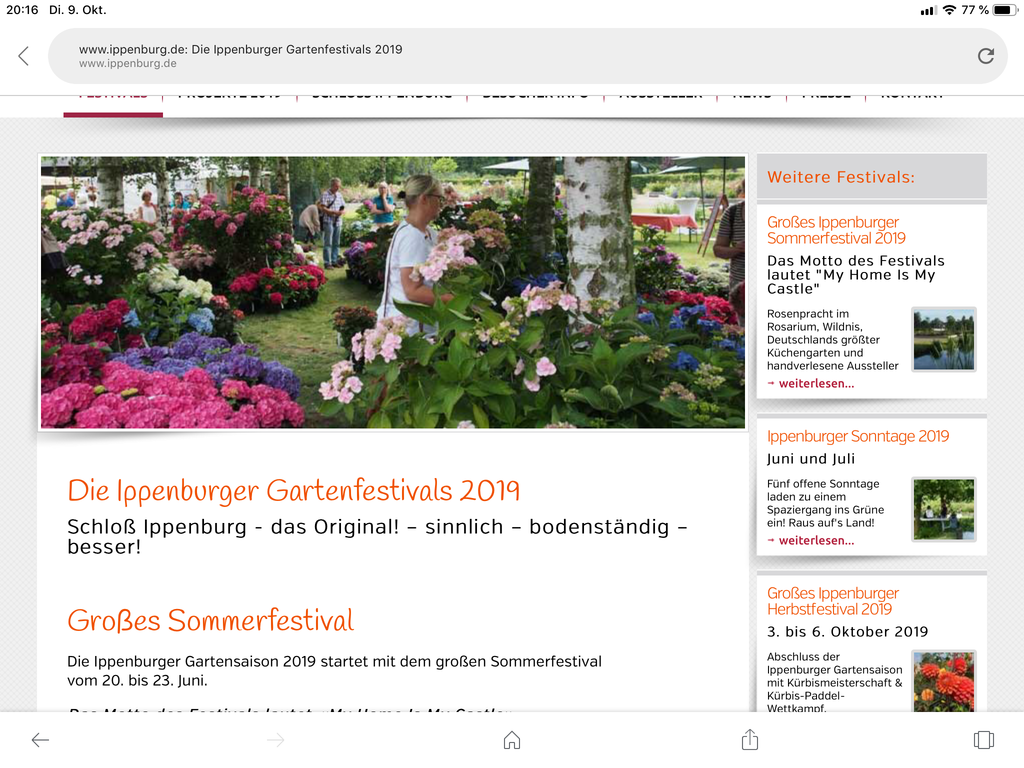Open the dahlia thumbnail in Herbstfestival teaser
The image size is (1024, 768).
pos(944,680)
